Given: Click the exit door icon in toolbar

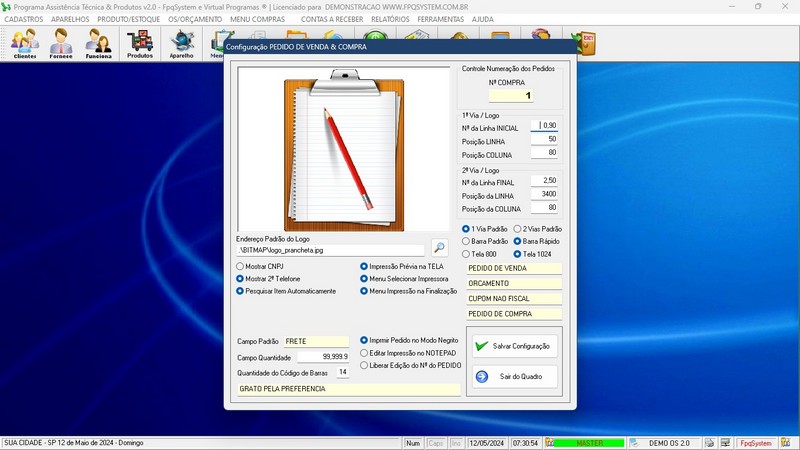Looking at the screenshot, I should 584,44.
